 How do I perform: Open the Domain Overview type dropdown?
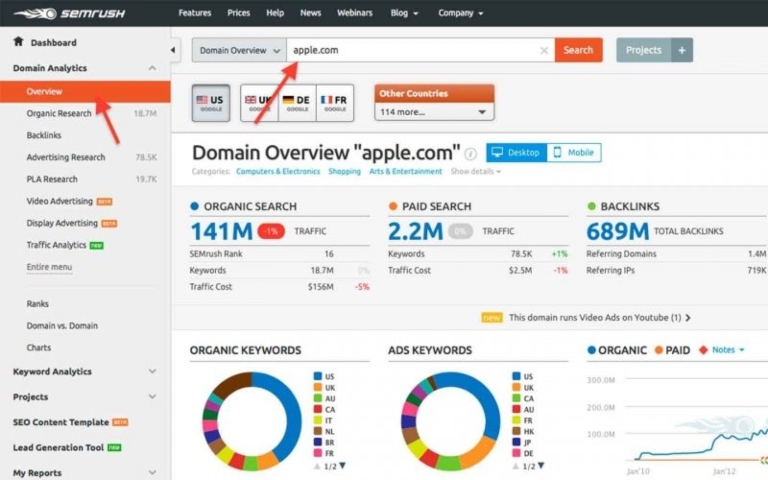tap(238, 50)
